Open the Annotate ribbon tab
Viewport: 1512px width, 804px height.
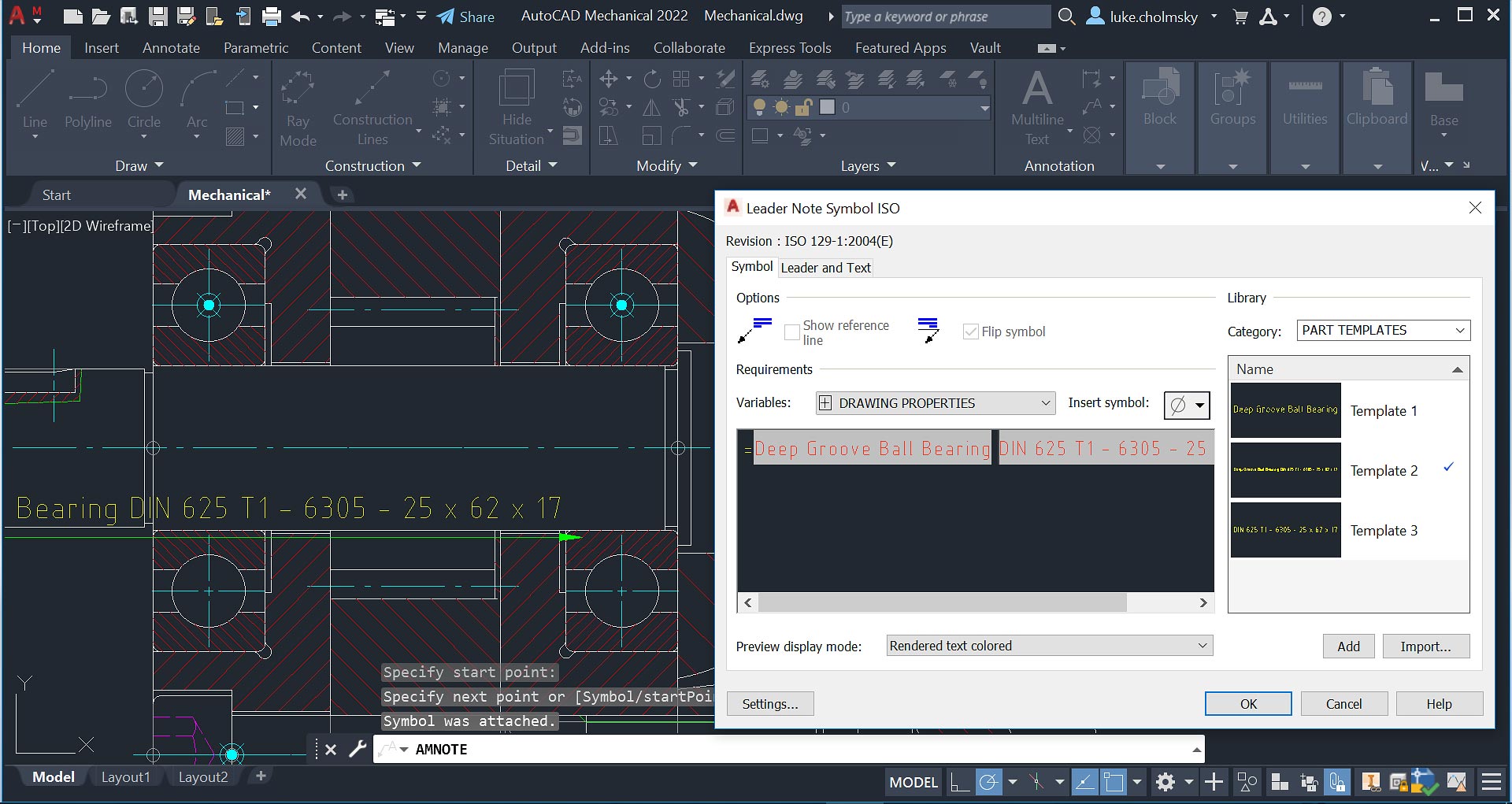tap(171, 48)
